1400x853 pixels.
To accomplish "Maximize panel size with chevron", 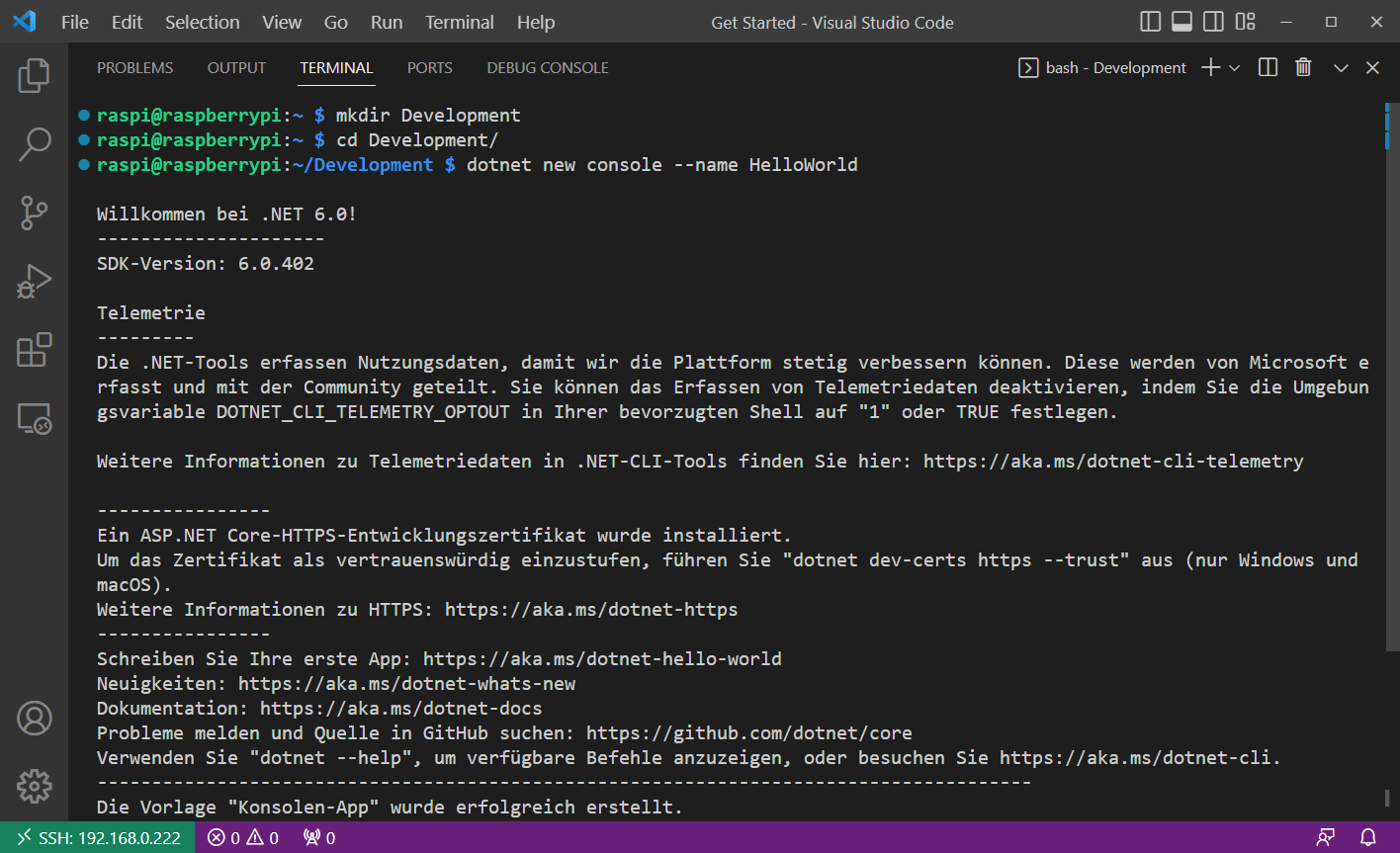I will 1341,67.
